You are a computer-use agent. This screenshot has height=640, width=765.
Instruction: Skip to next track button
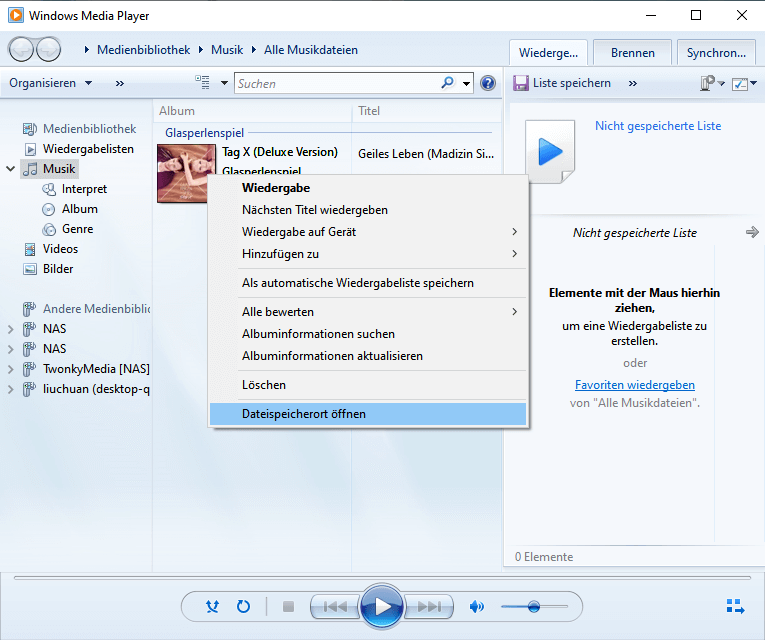[x=429, y=606]
